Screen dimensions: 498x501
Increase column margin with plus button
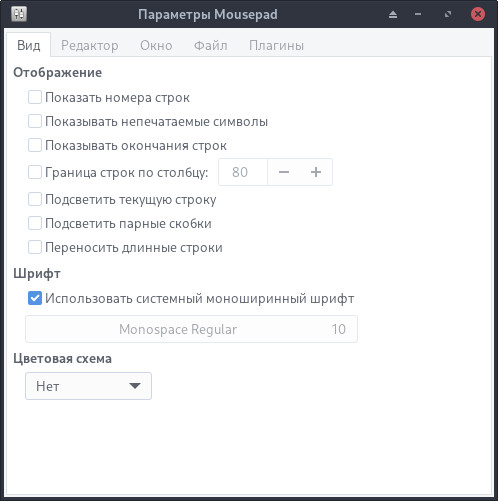[316, 172]
